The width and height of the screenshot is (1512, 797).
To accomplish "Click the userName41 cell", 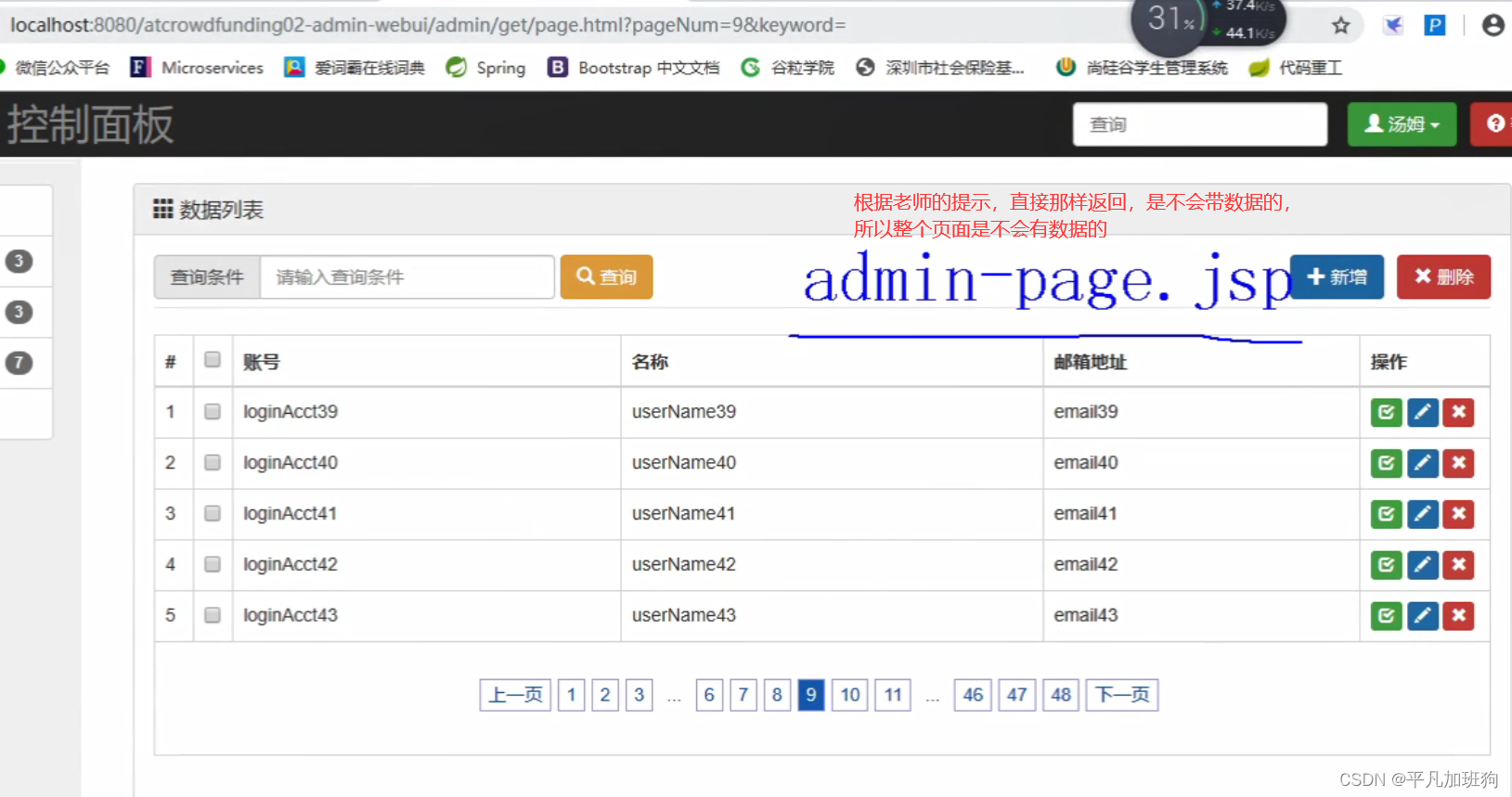I will [x=832, y=514].
